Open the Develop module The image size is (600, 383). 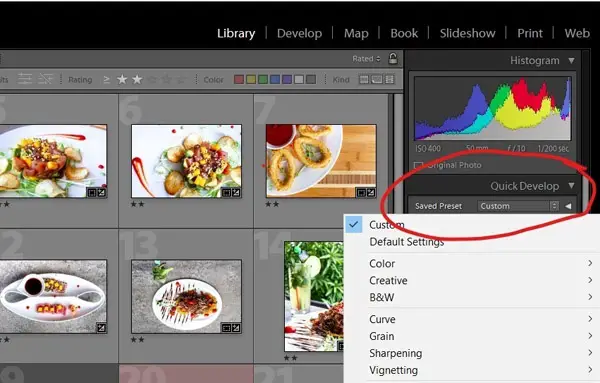point(299,33)
